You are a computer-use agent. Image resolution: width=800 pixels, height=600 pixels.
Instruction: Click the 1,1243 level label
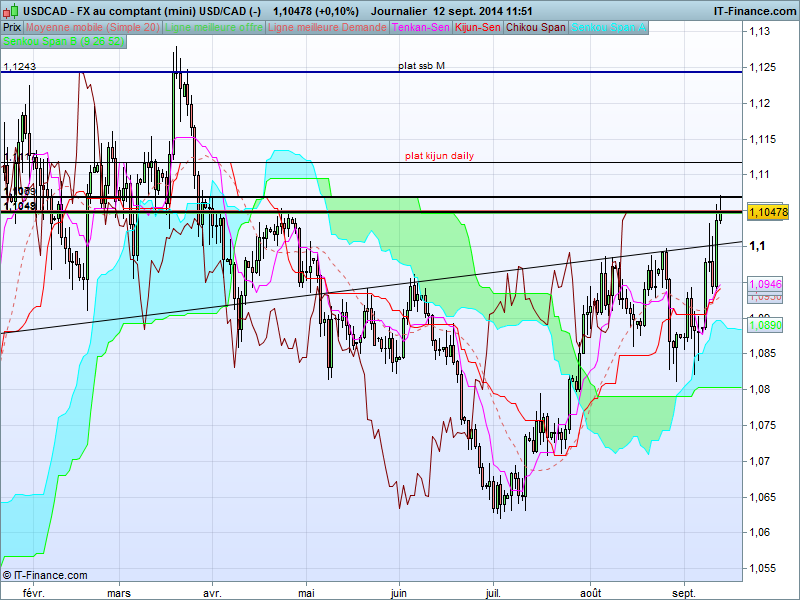[x=19, y=66]
